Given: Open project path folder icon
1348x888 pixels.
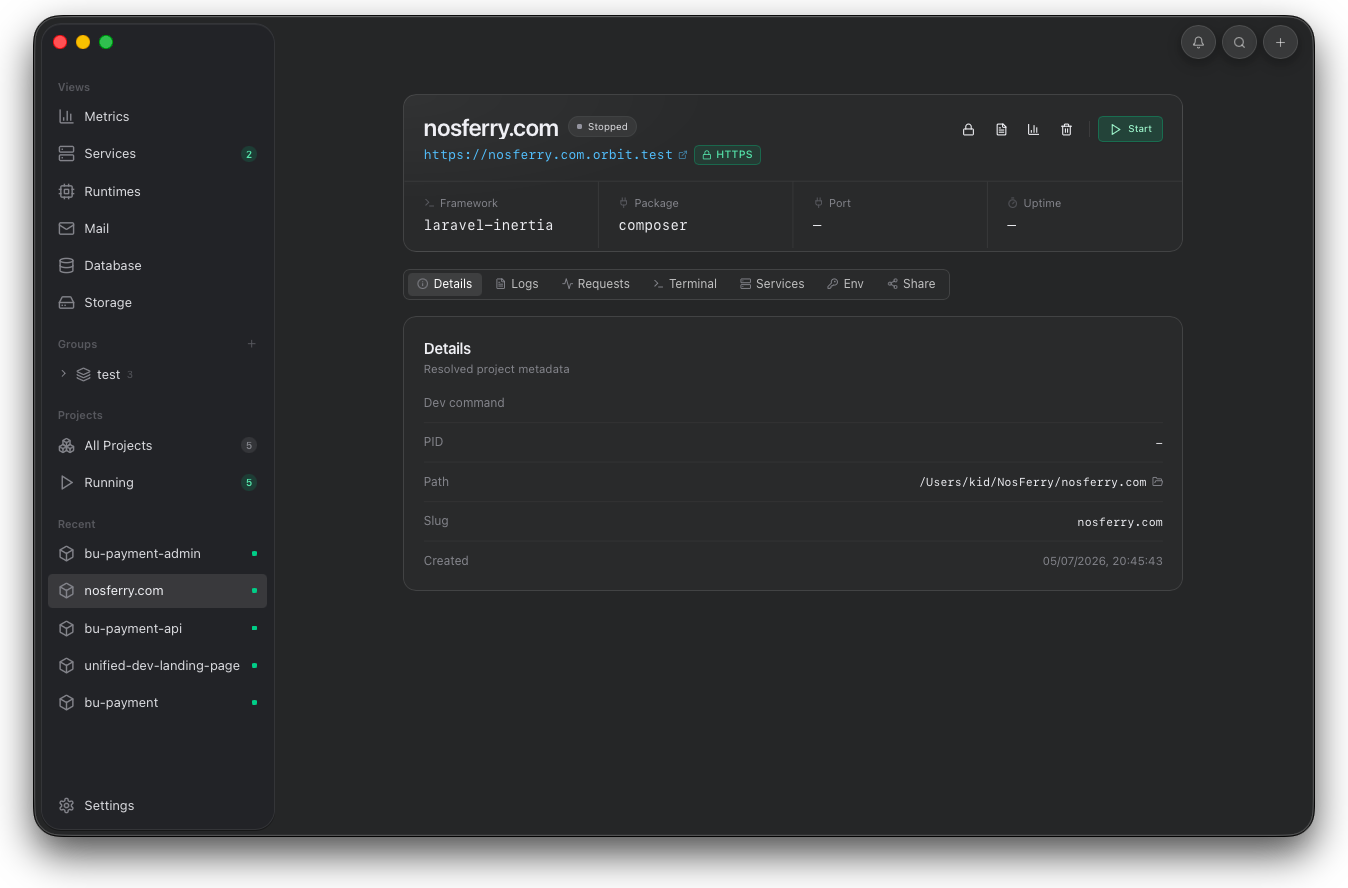Looking at the screenshot, I should pos(1157,482).
